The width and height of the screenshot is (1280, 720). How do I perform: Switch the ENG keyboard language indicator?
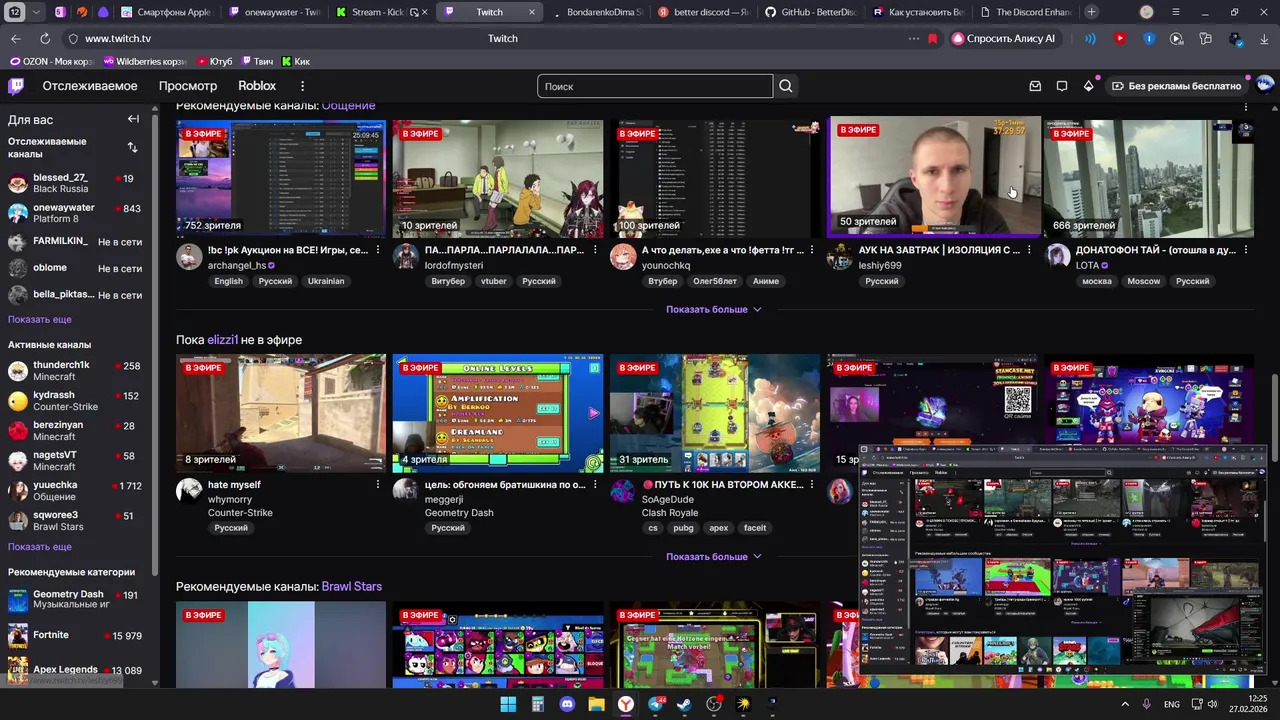(x=1171, y=705)
